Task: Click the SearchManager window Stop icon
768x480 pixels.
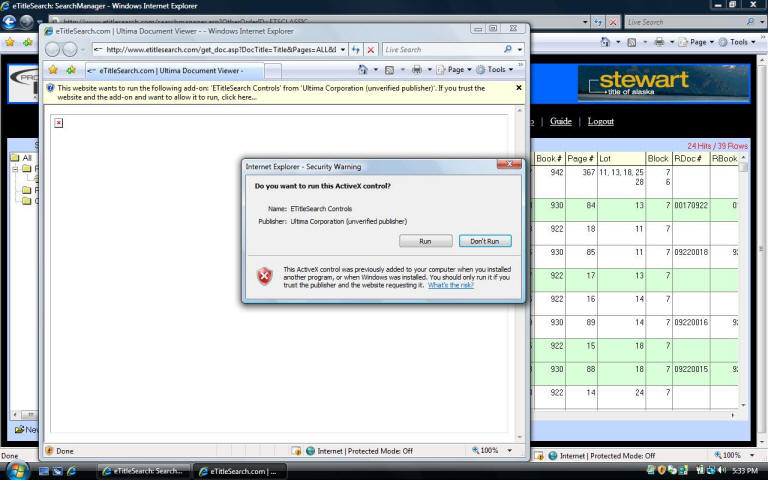Action: pos(613,22)
